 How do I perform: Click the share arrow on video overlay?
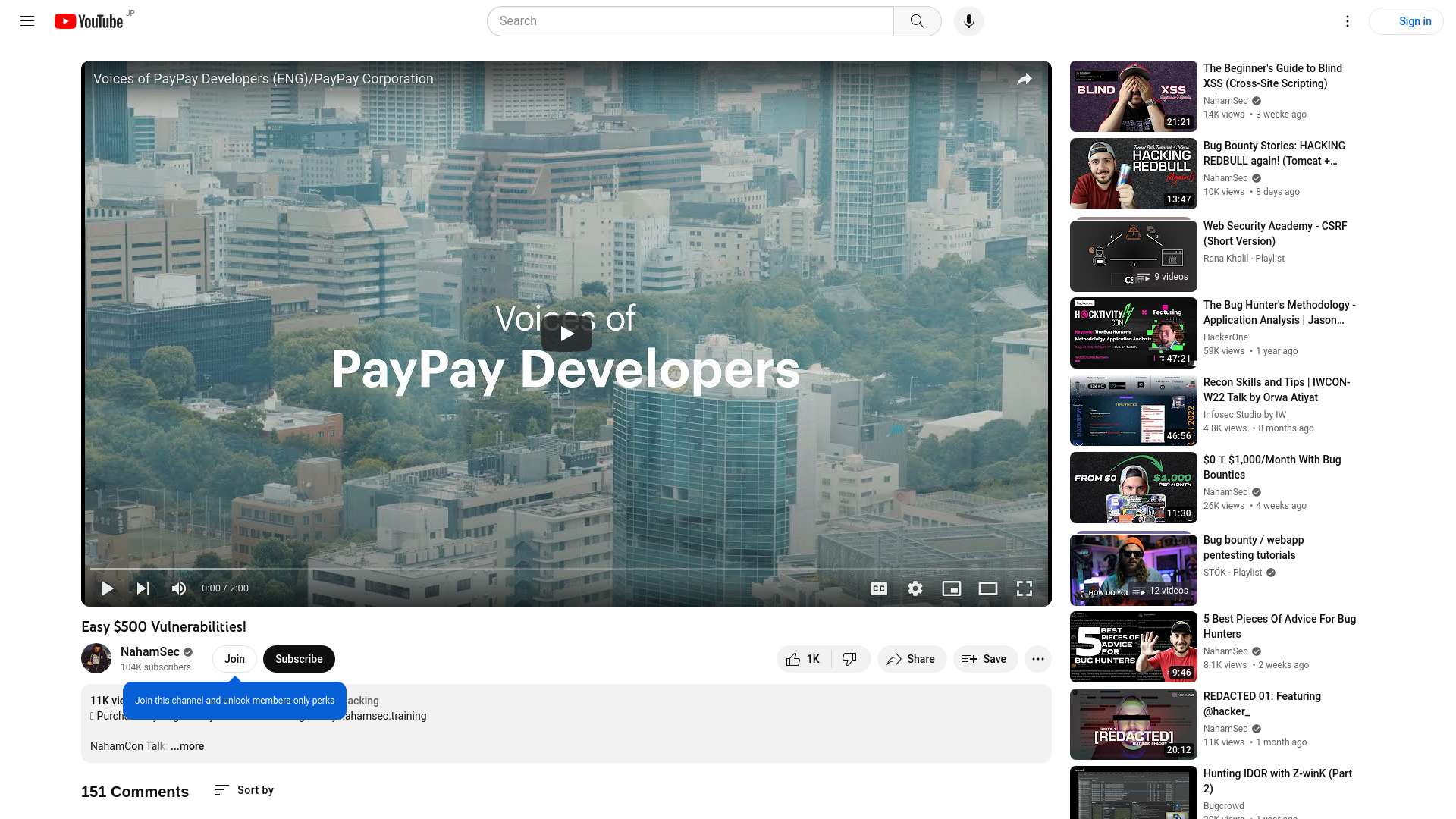1025,79
